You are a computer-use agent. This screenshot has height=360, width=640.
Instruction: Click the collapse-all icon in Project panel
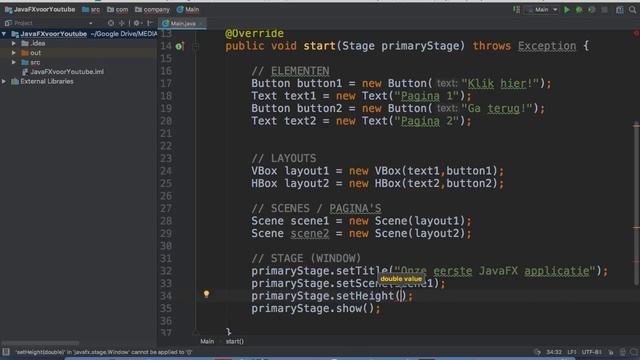[122, 23]
